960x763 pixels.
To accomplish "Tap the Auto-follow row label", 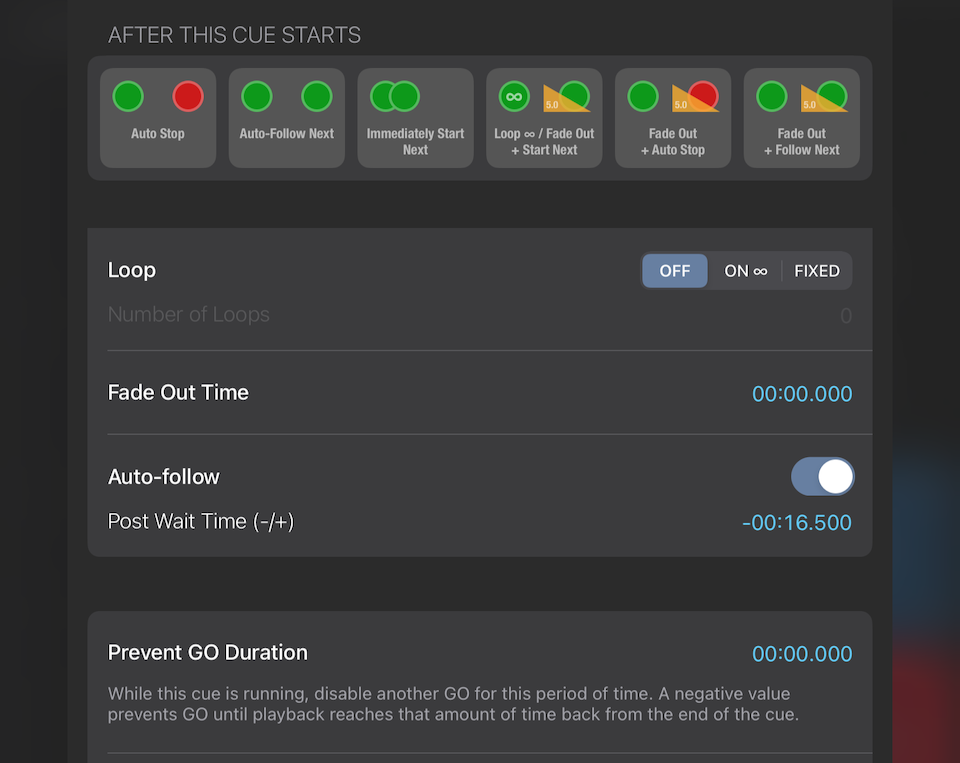I will (164, 477).
